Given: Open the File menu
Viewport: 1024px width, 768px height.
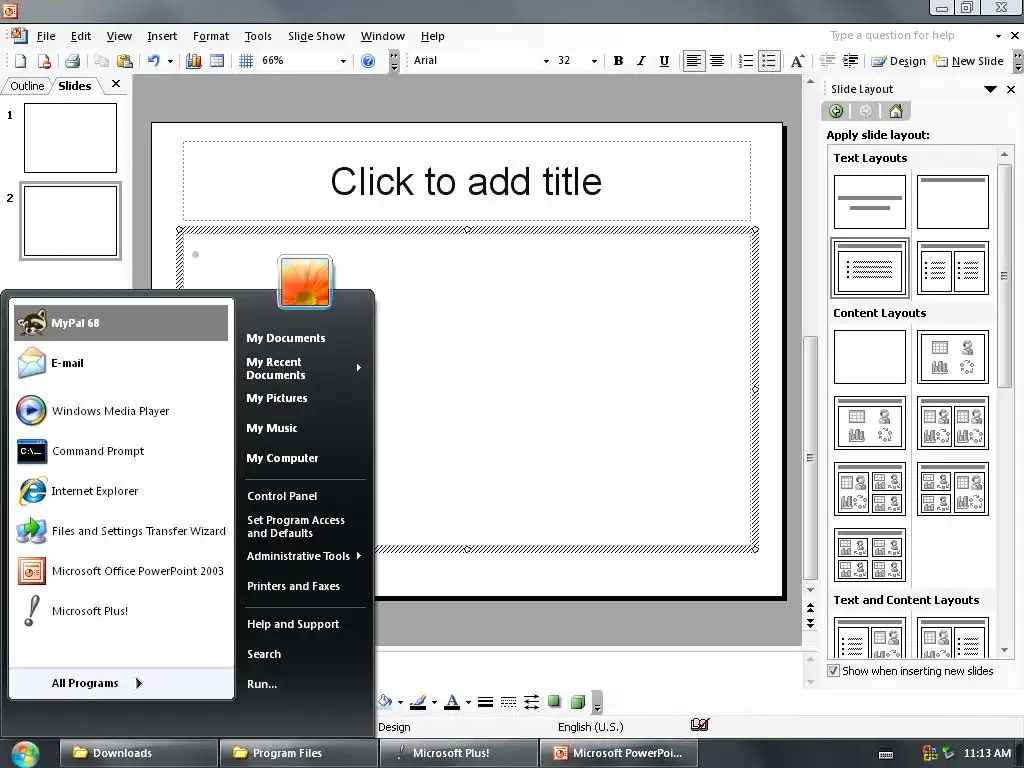Looking at the screenshot, I should [46, 36].
